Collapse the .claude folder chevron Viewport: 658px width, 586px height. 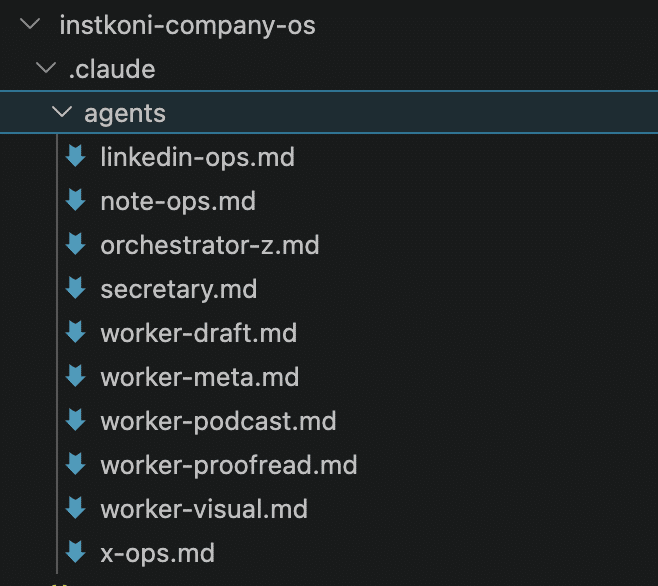pyautogui.click(x=43, y=69)
